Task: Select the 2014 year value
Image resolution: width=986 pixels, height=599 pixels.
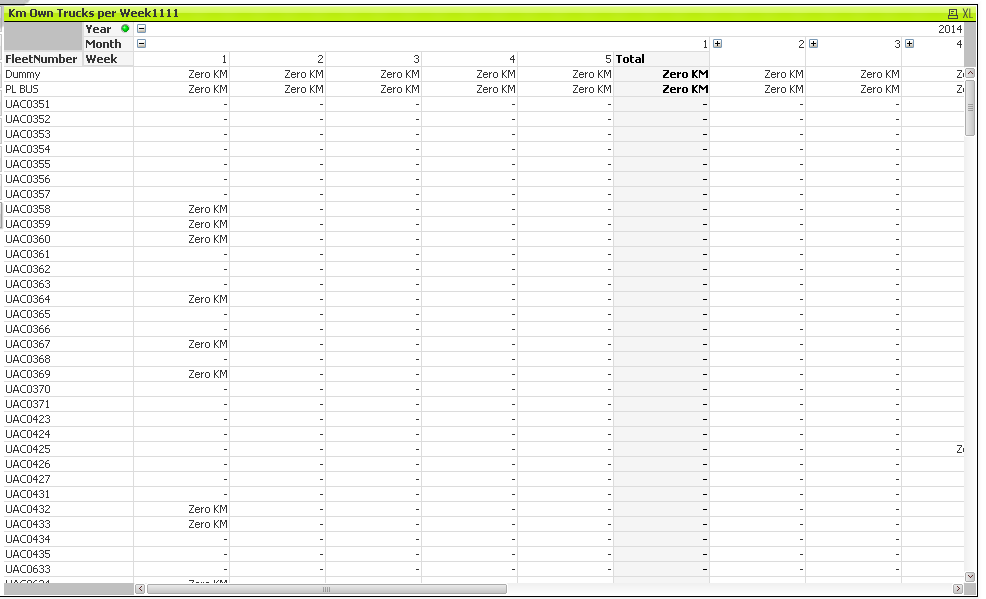Action: [x=950, y=29]
